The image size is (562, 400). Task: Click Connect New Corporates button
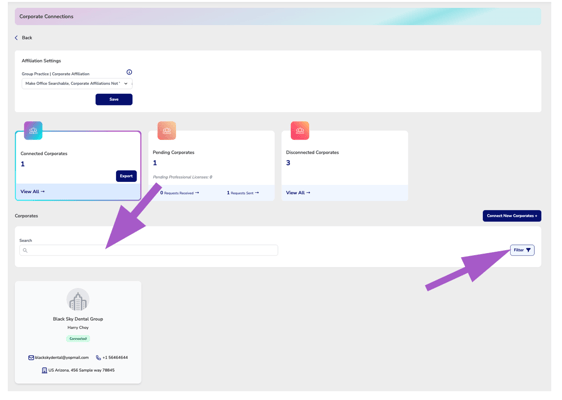coord(512,216)
